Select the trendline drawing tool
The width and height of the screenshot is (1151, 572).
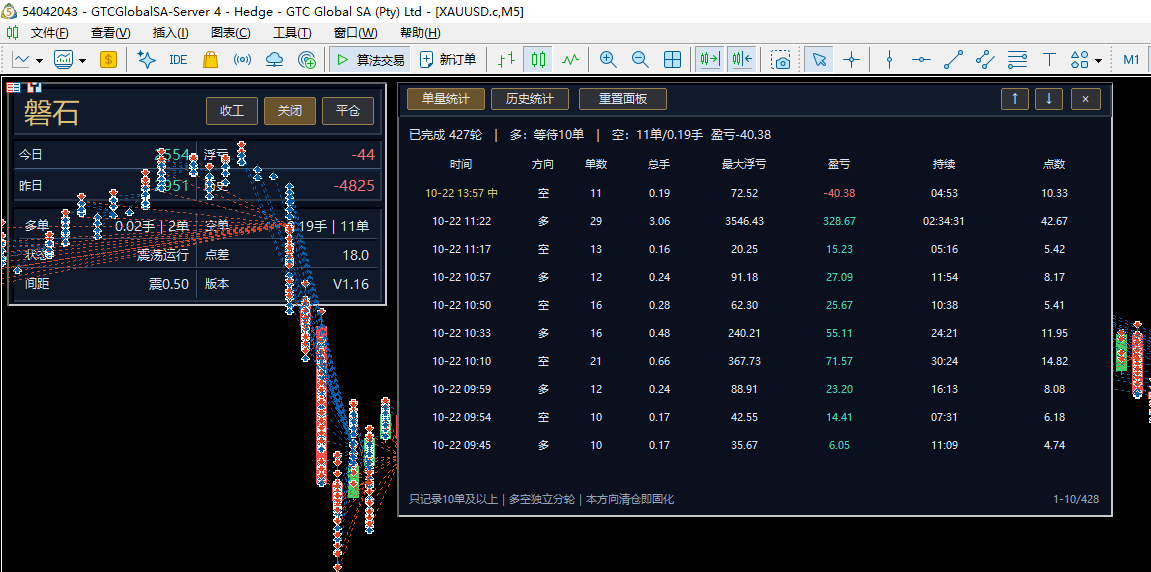pos(954,59)
